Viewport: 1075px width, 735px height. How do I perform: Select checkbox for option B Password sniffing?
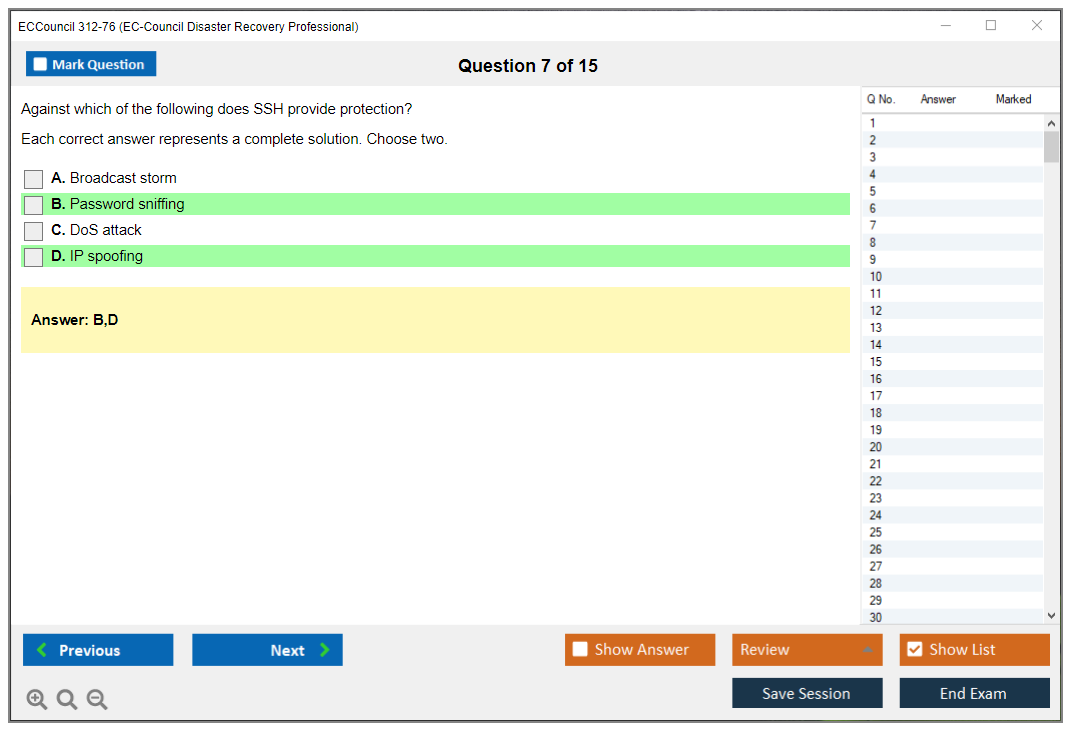34,205
